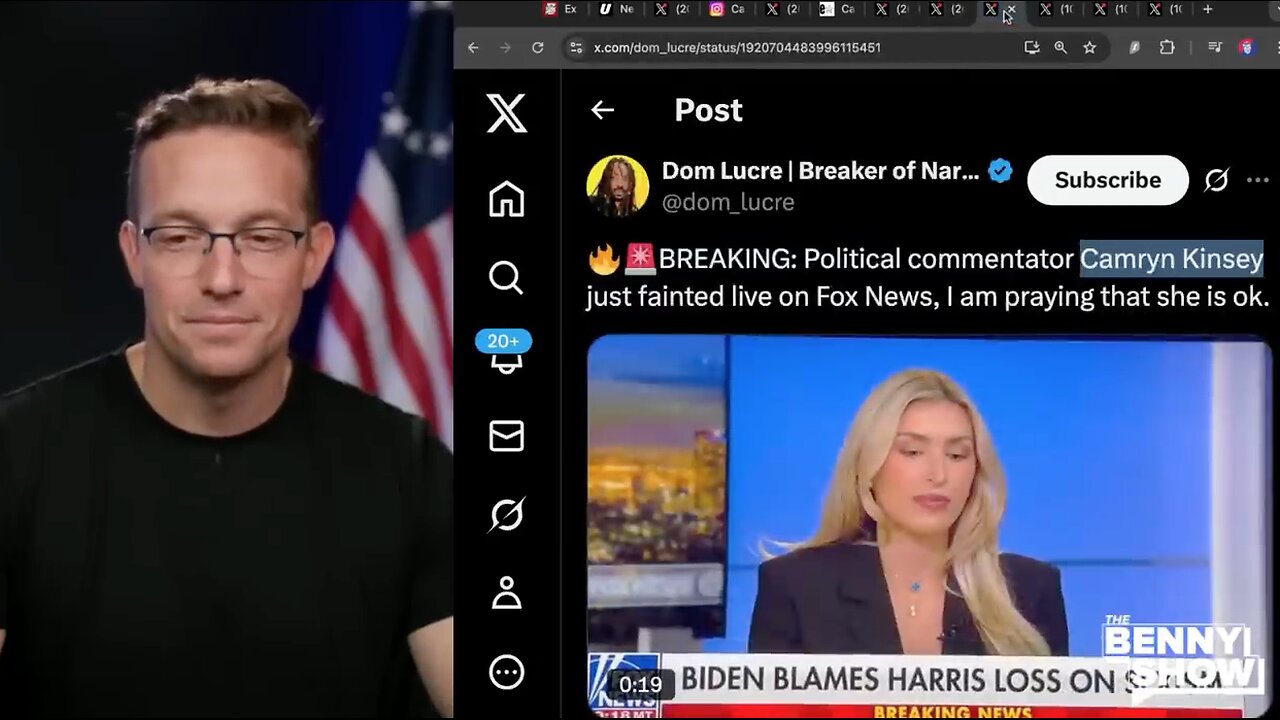The width and height of the screenshot is (1280, 720).
Task: Click Dom Lucre display name link
Action: tap(821, 171)
